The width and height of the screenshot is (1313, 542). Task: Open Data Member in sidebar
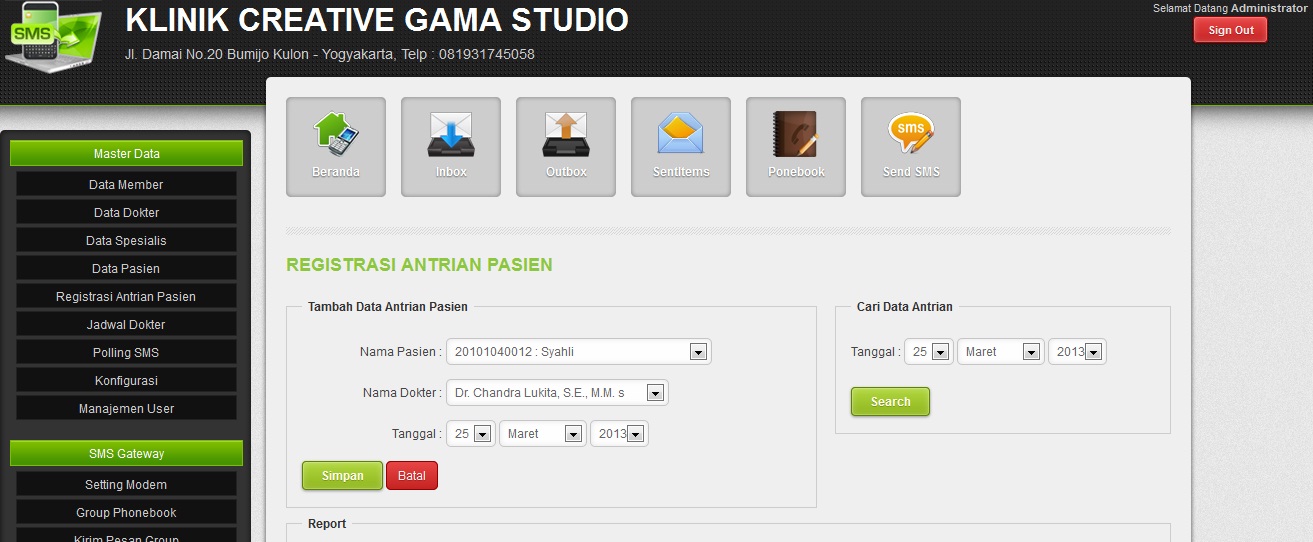tap(126, 184)
